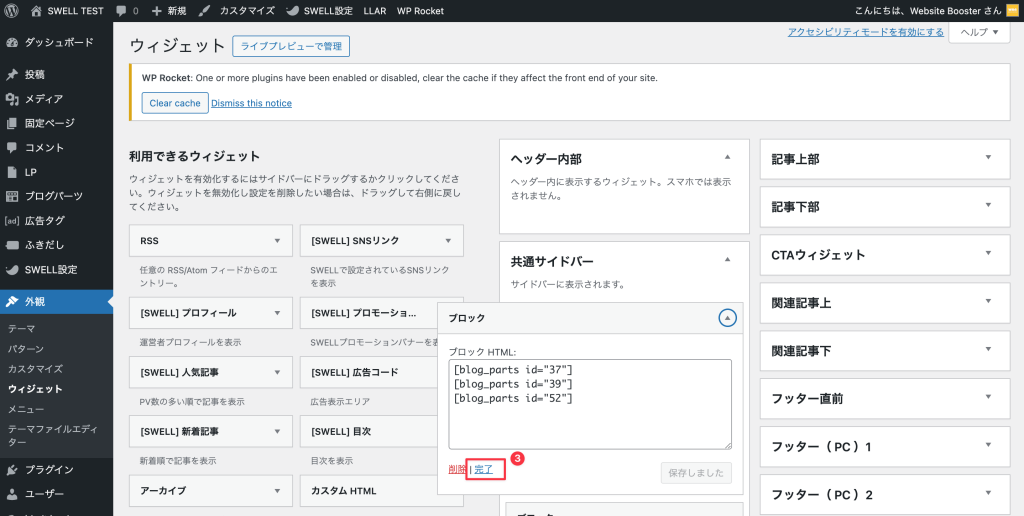Go to メニュー submenu
The image size is (1024, 516).
26,410
